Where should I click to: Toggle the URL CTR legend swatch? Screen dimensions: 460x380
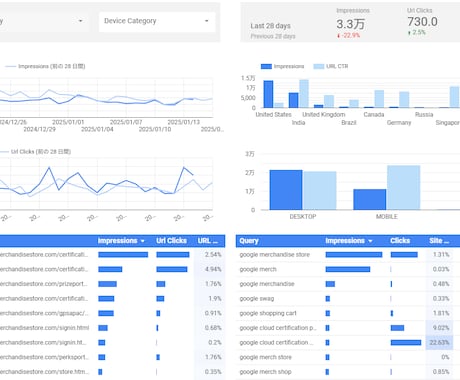coord(319,66)
